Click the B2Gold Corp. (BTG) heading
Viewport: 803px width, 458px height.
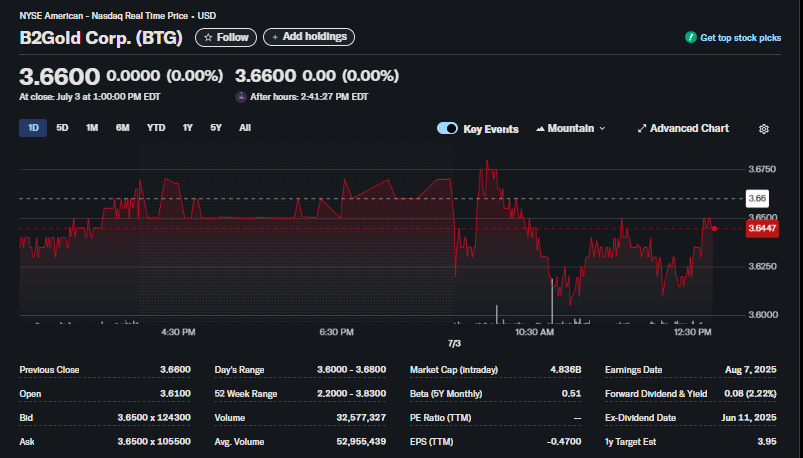click(101, 38)
